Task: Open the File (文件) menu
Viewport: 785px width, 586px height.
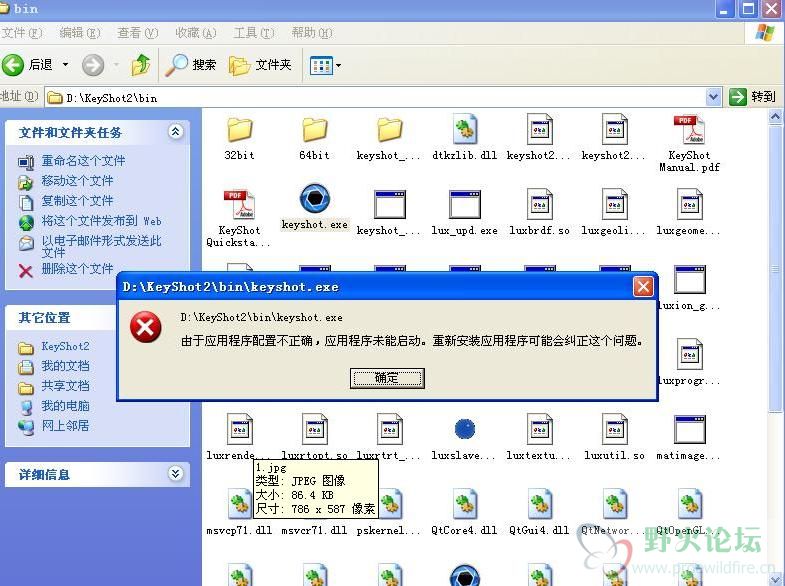Action: (x=22, y=33)
